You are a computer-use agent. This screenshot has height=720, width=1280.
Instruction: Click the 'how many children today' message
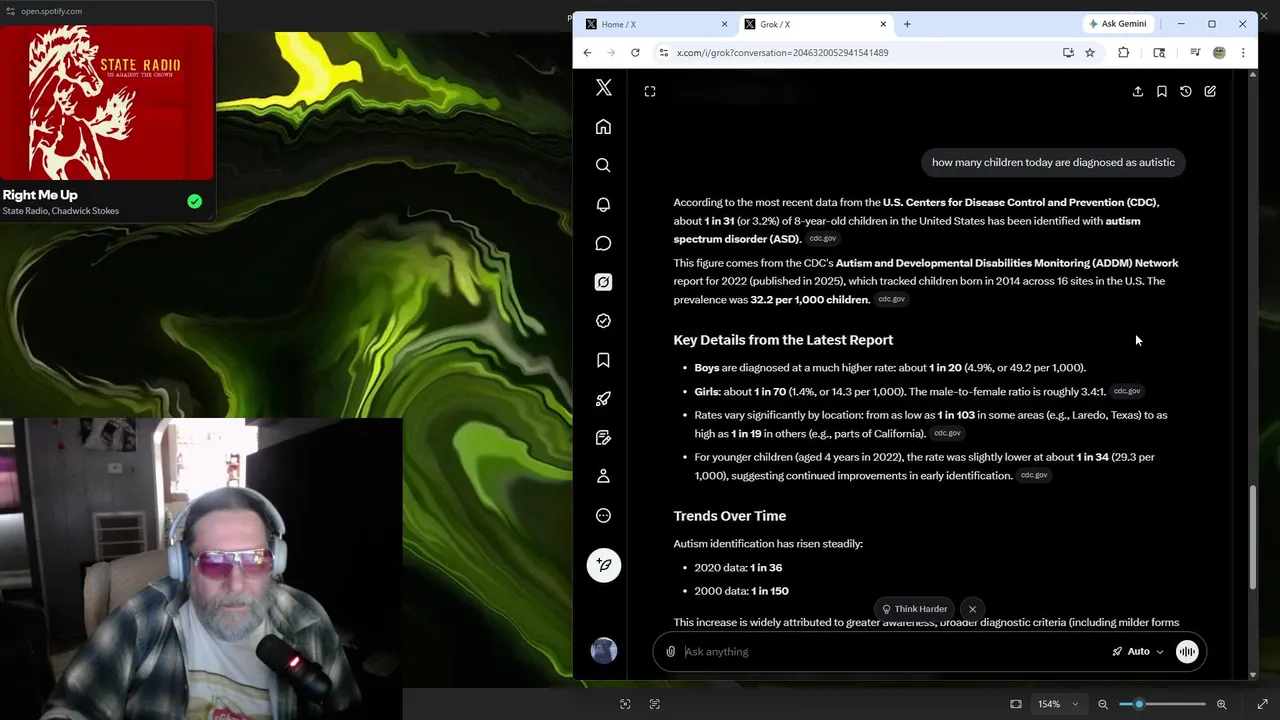[1053, 162]
